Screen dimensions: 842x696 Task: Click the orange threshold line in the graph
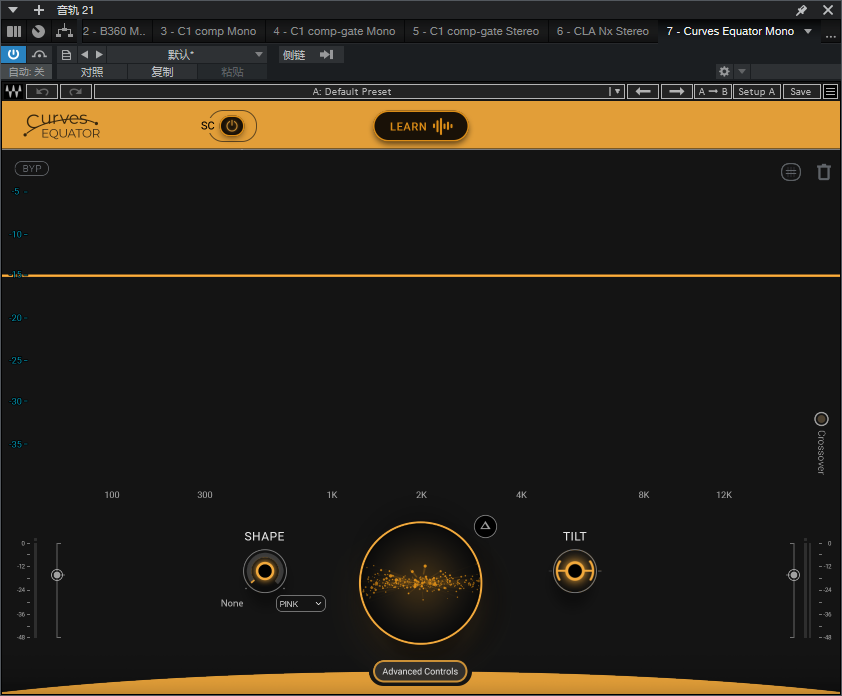(x=421, y=276)
